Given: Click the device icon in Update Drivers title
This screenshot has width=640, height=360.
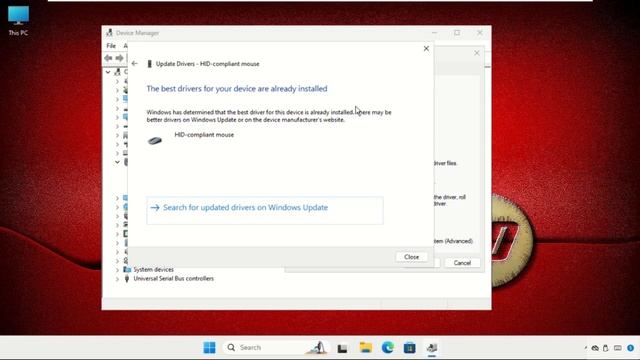Looking at the screenshot, I should coord(149,64).
